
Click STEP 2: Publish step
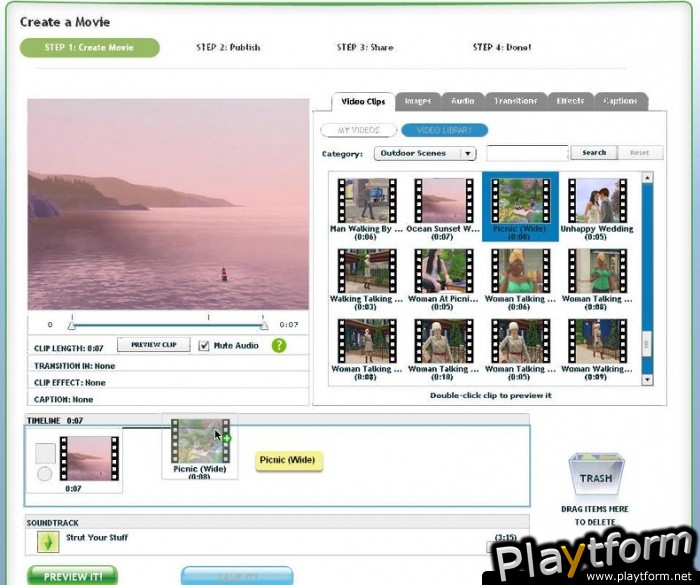coord(228,47)
